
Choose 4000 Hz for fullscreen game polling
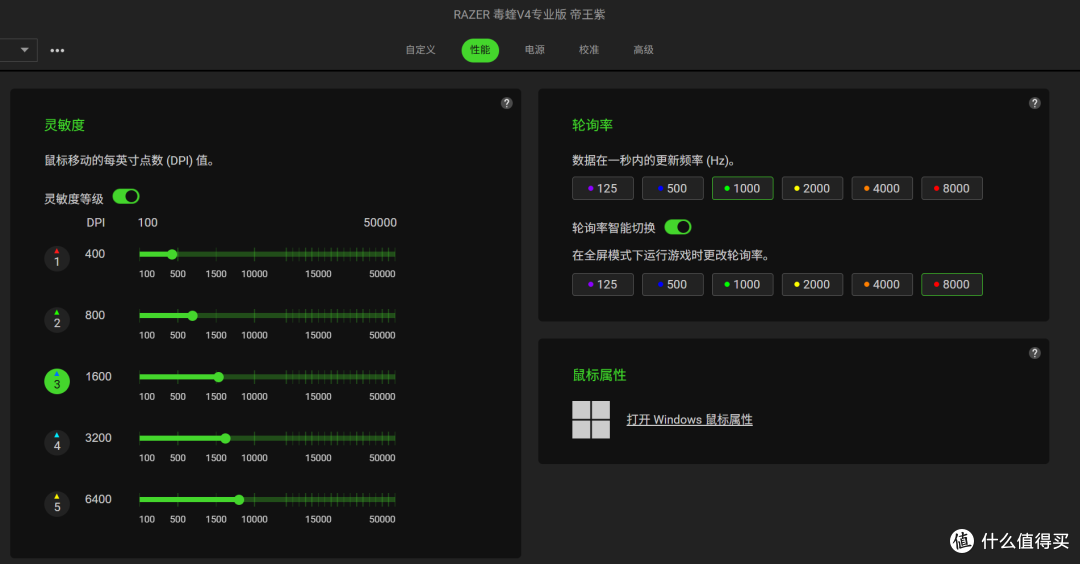(x=882, y=284)
